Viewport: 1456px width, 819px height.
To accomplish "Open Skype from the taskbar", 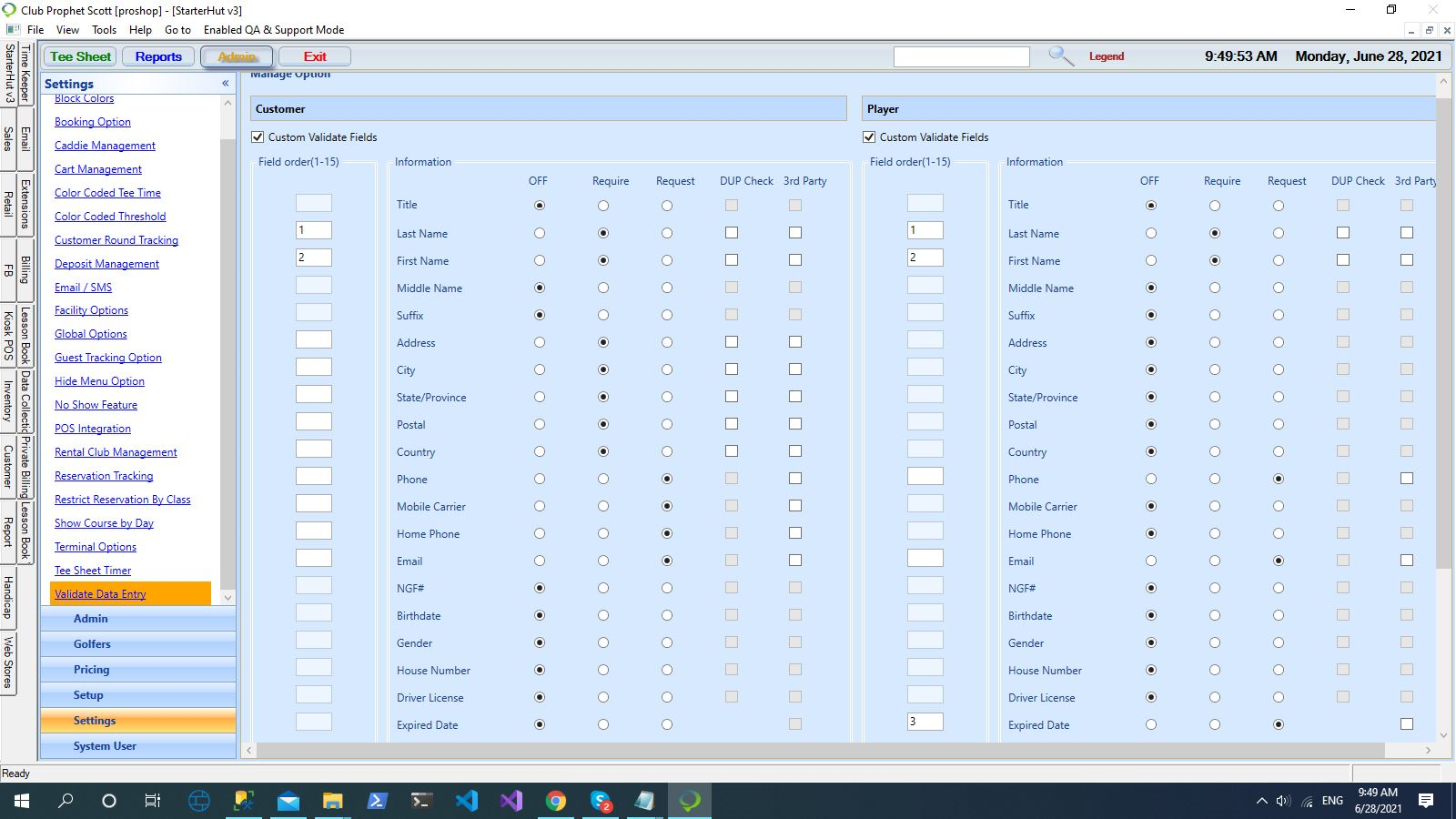I will [x=601, y=801].
